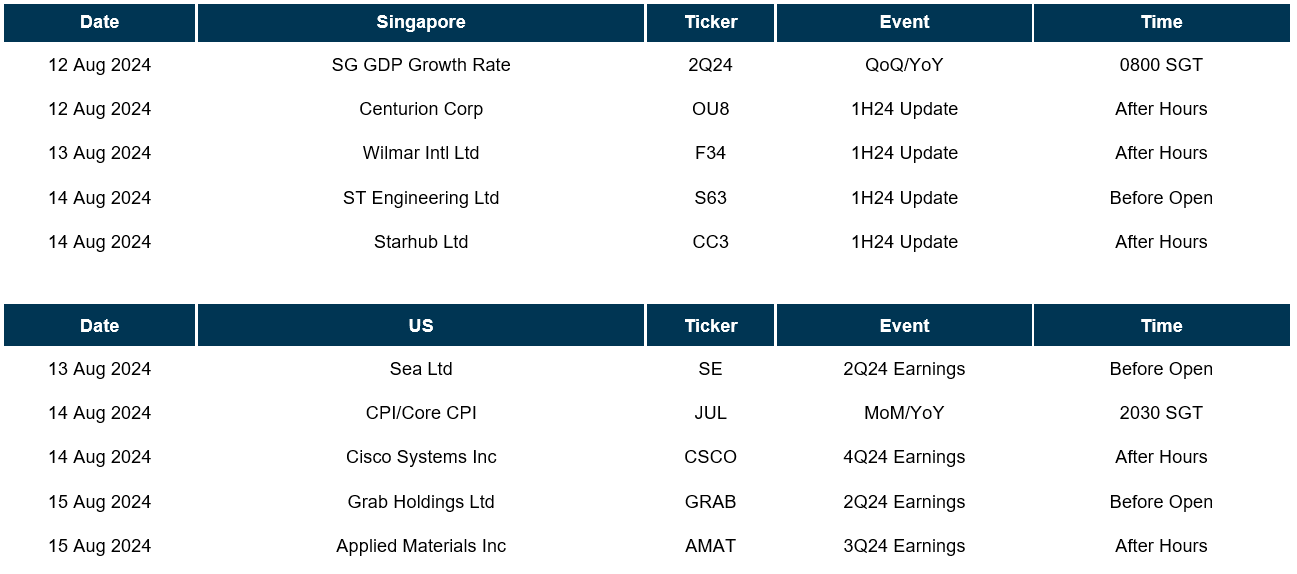
Task: Select the ST Engineering Ltd cell
Action: pyautogui.click(x=421, y=198)
